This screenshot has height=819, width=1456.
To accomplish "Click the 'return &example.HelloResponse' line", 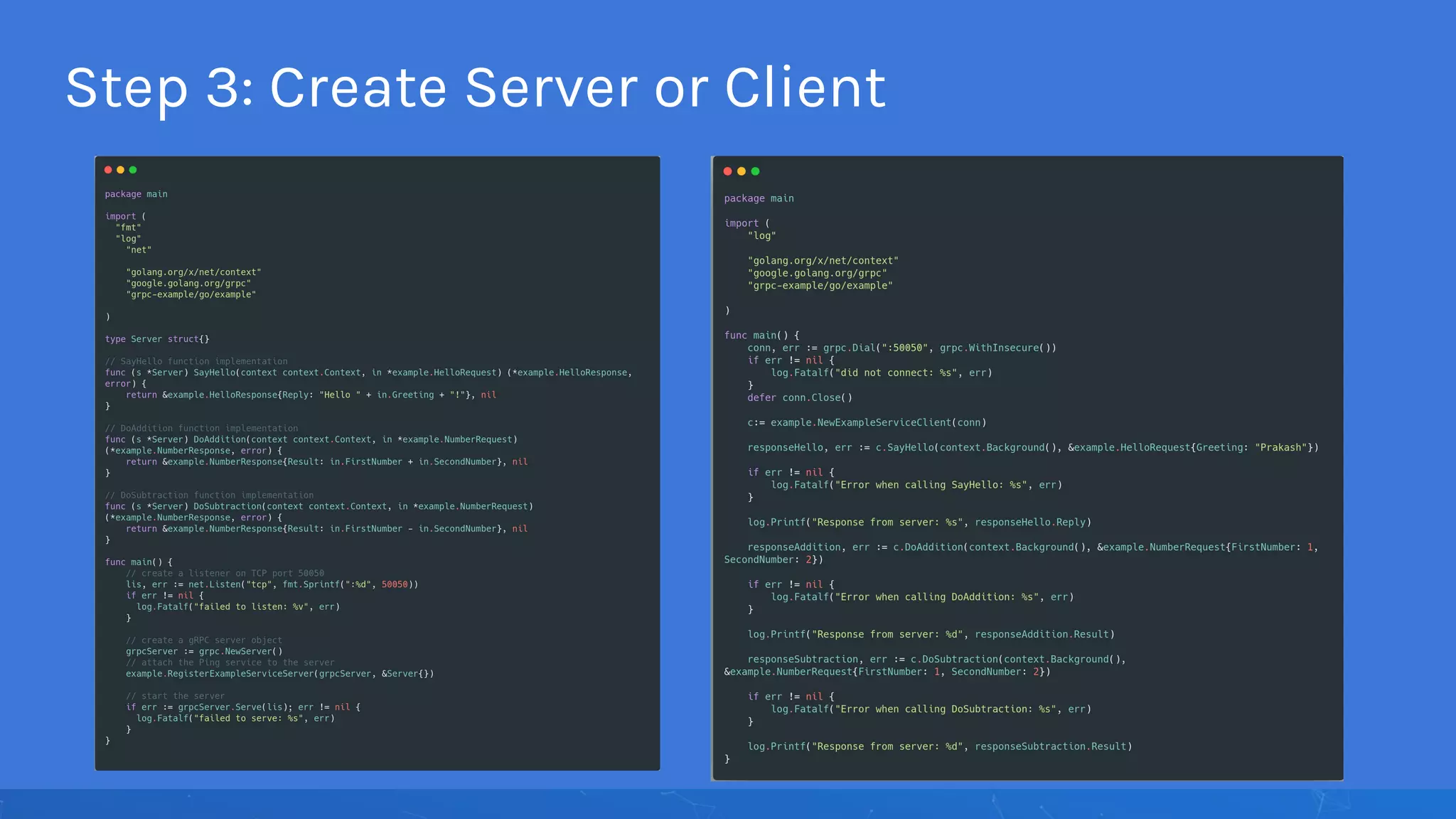I will (x=311, y=395).
